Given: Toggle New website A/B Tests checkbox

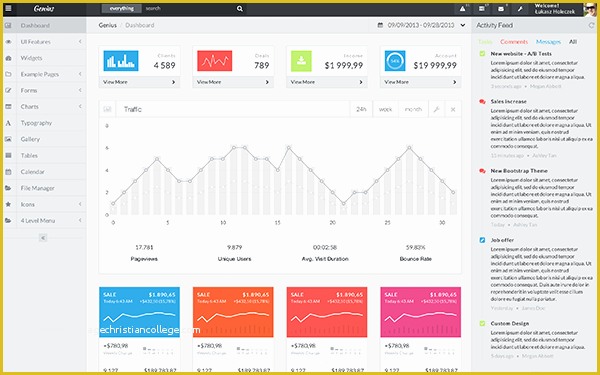Looking at the screenshot, I should (x=482, y=54).
